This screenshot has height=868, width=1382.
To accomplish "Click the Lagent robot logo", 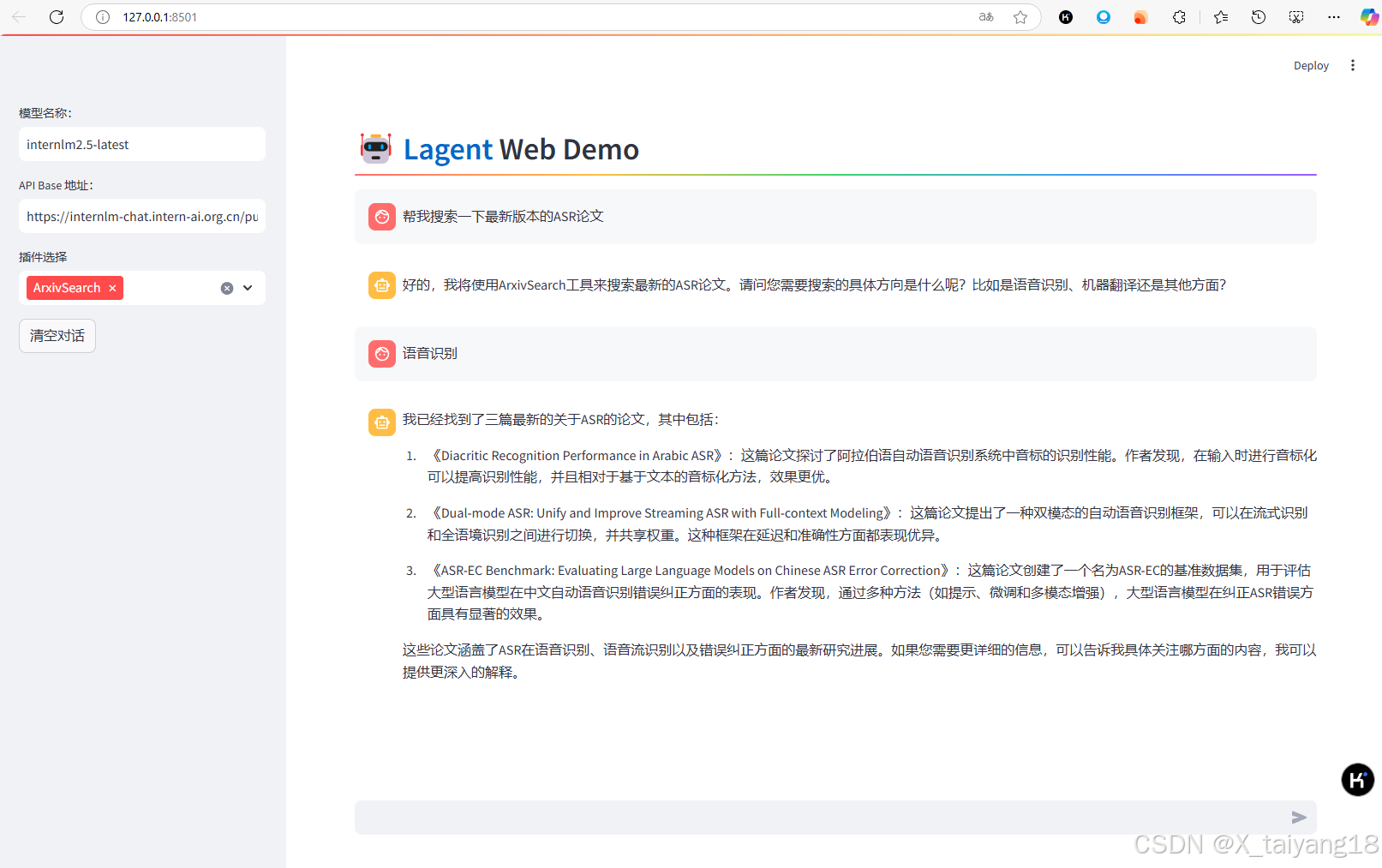I will (376, 148).
